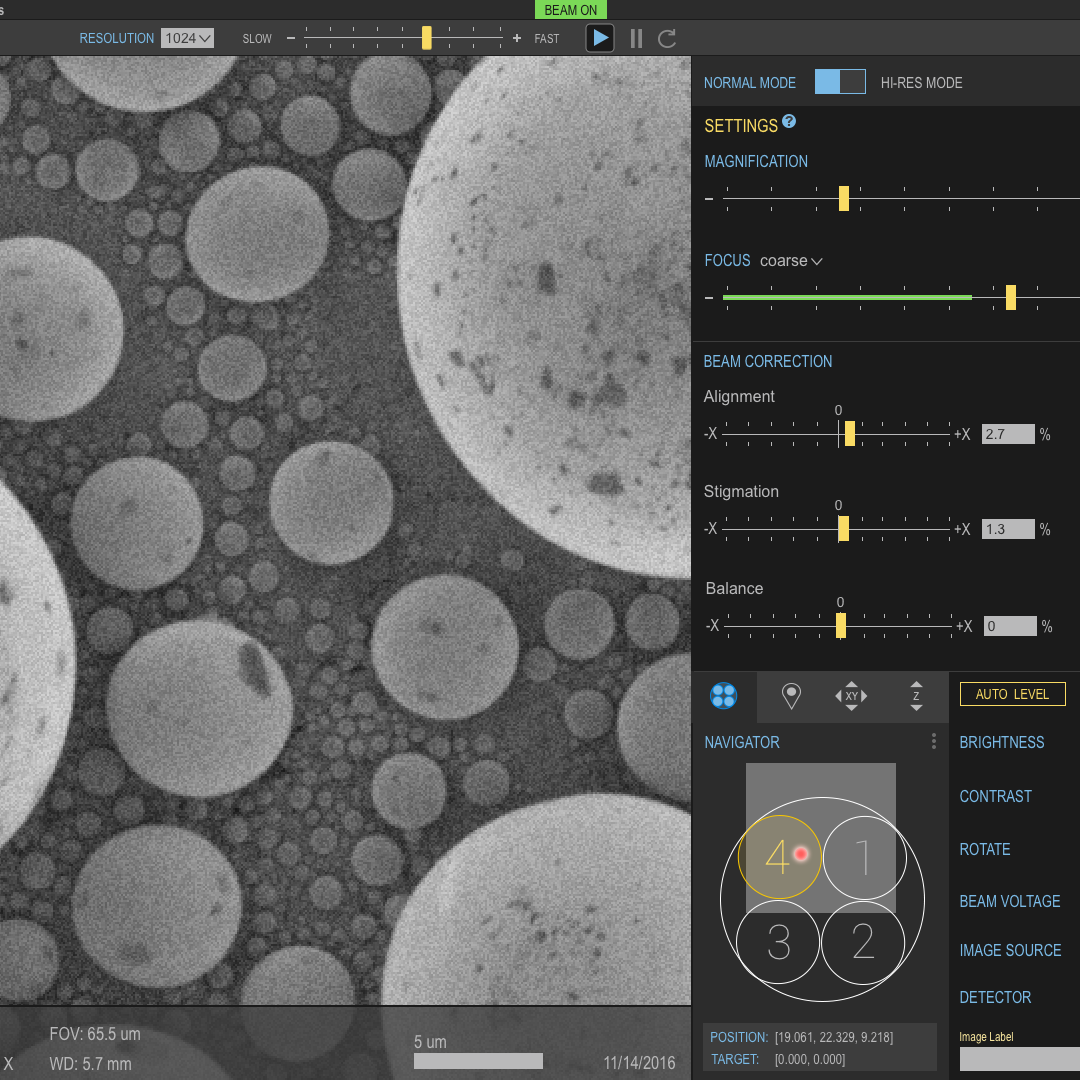Open the Settings help icon

coord(789,121)
